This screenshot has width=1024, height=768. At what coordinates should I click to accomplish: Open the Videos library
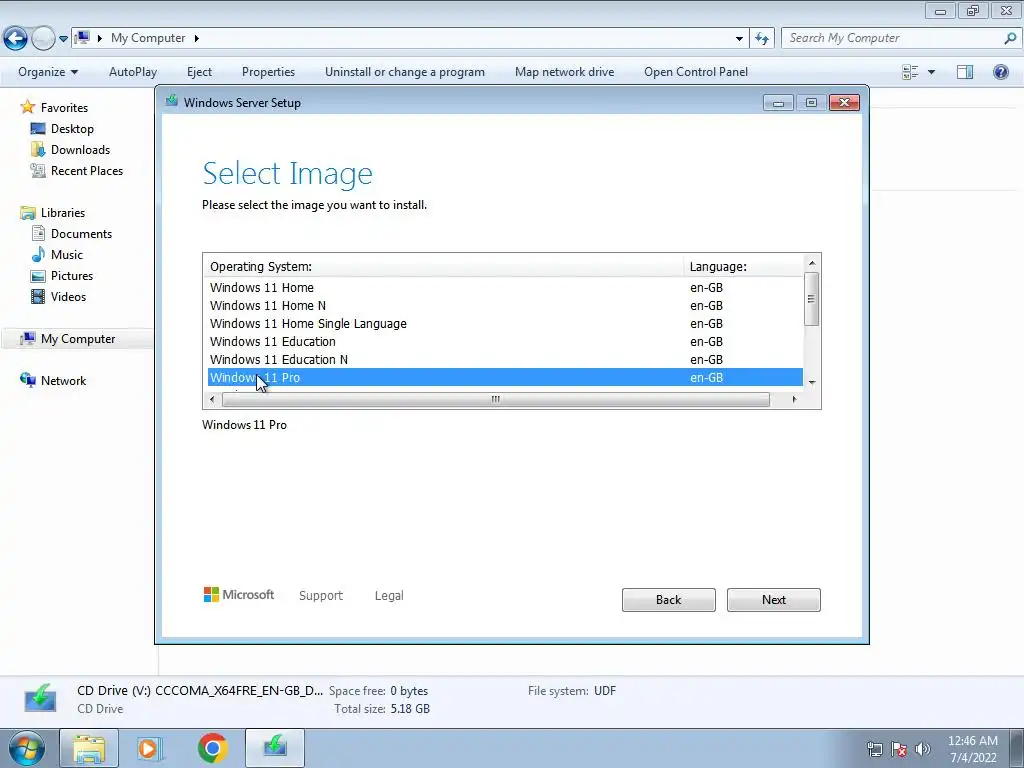68,296
